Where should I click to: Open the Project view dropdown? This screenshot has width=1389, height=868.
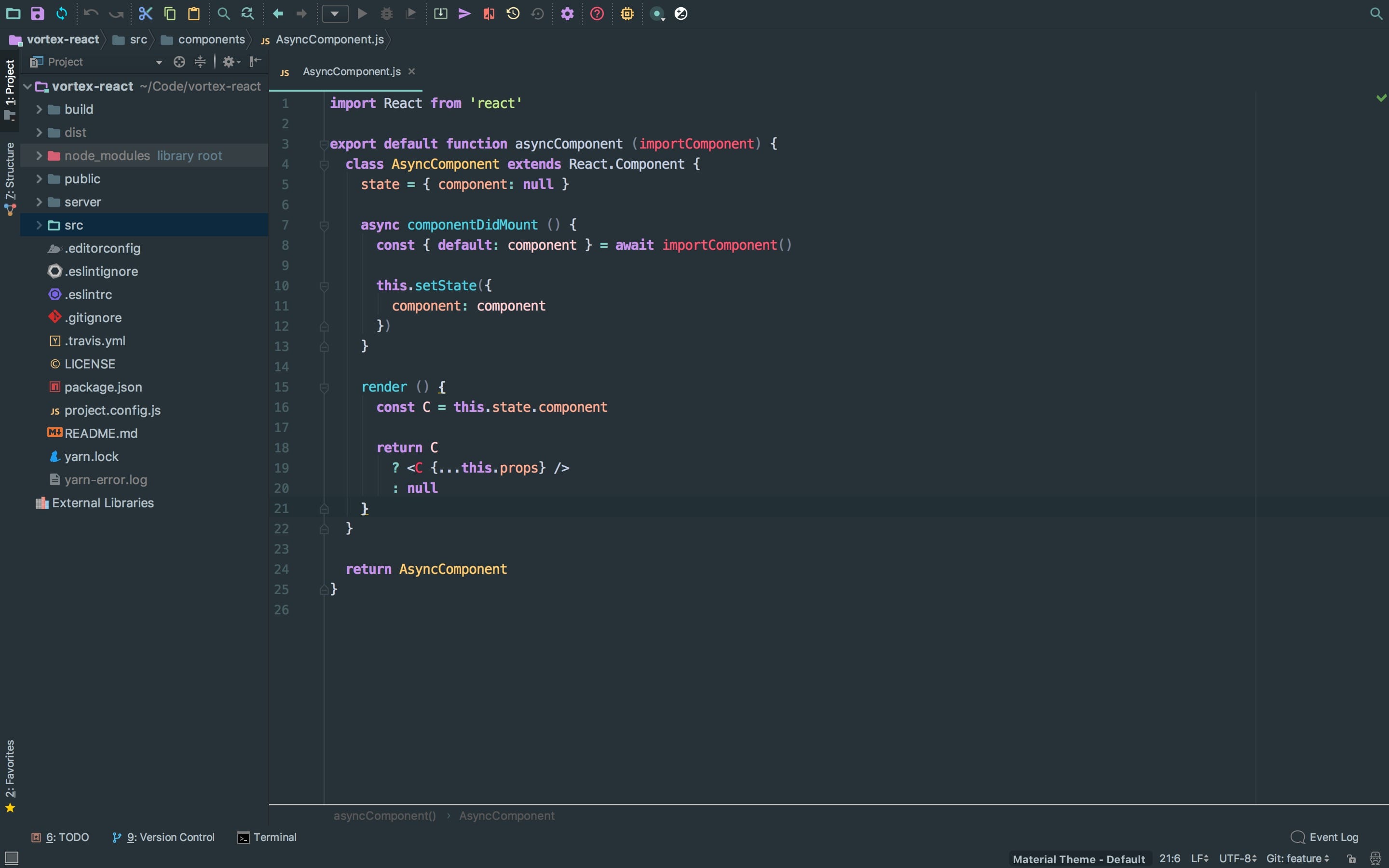[x=159, y=62]
